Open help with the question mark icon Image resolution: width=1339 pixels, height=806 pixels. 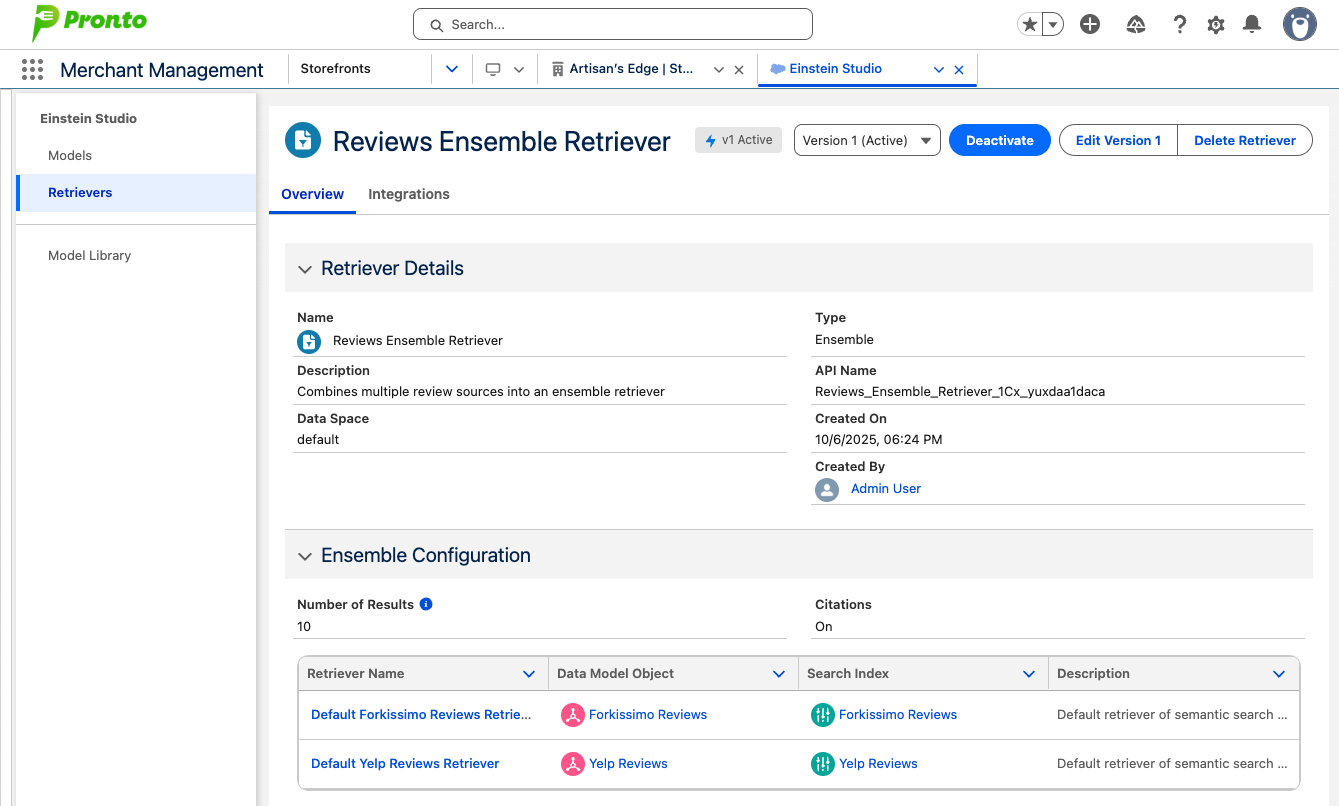1179,23
